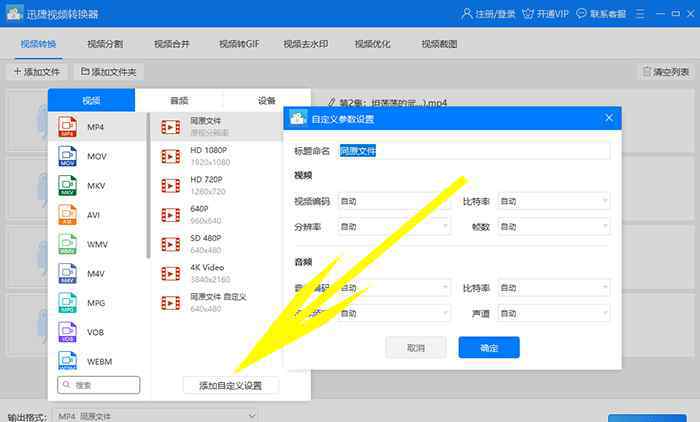Click the app logo in the title bar

14,13
